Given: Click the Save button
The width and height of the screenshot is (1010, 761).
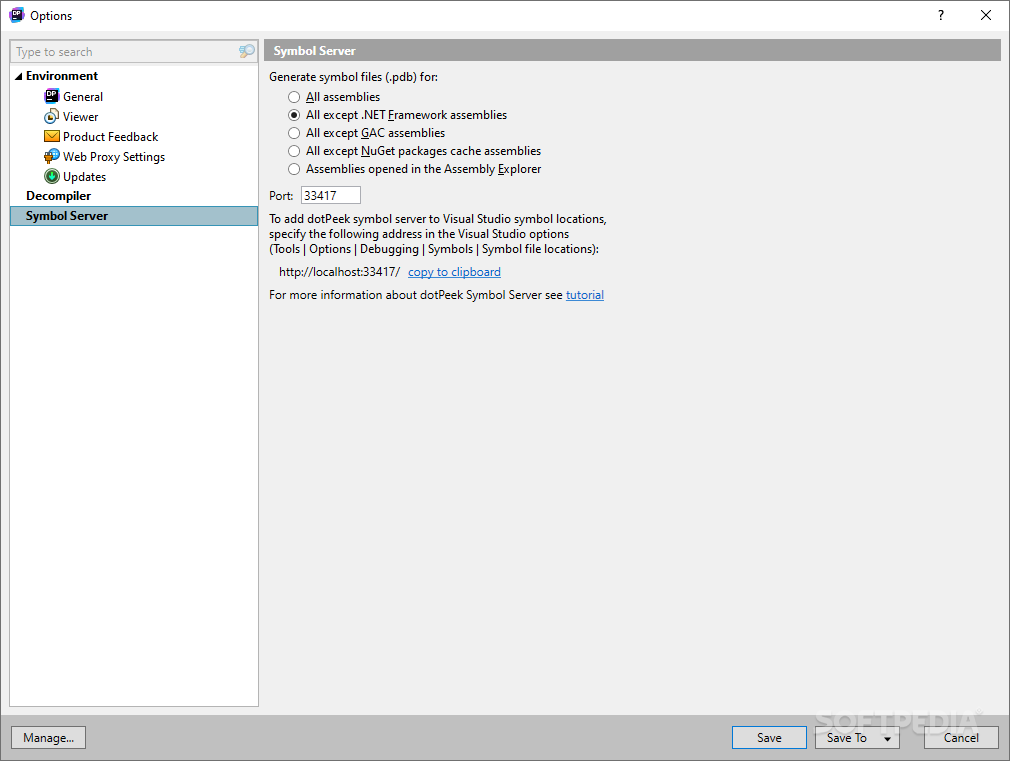Looking at the screenshot, I should [x=769, y=738].
